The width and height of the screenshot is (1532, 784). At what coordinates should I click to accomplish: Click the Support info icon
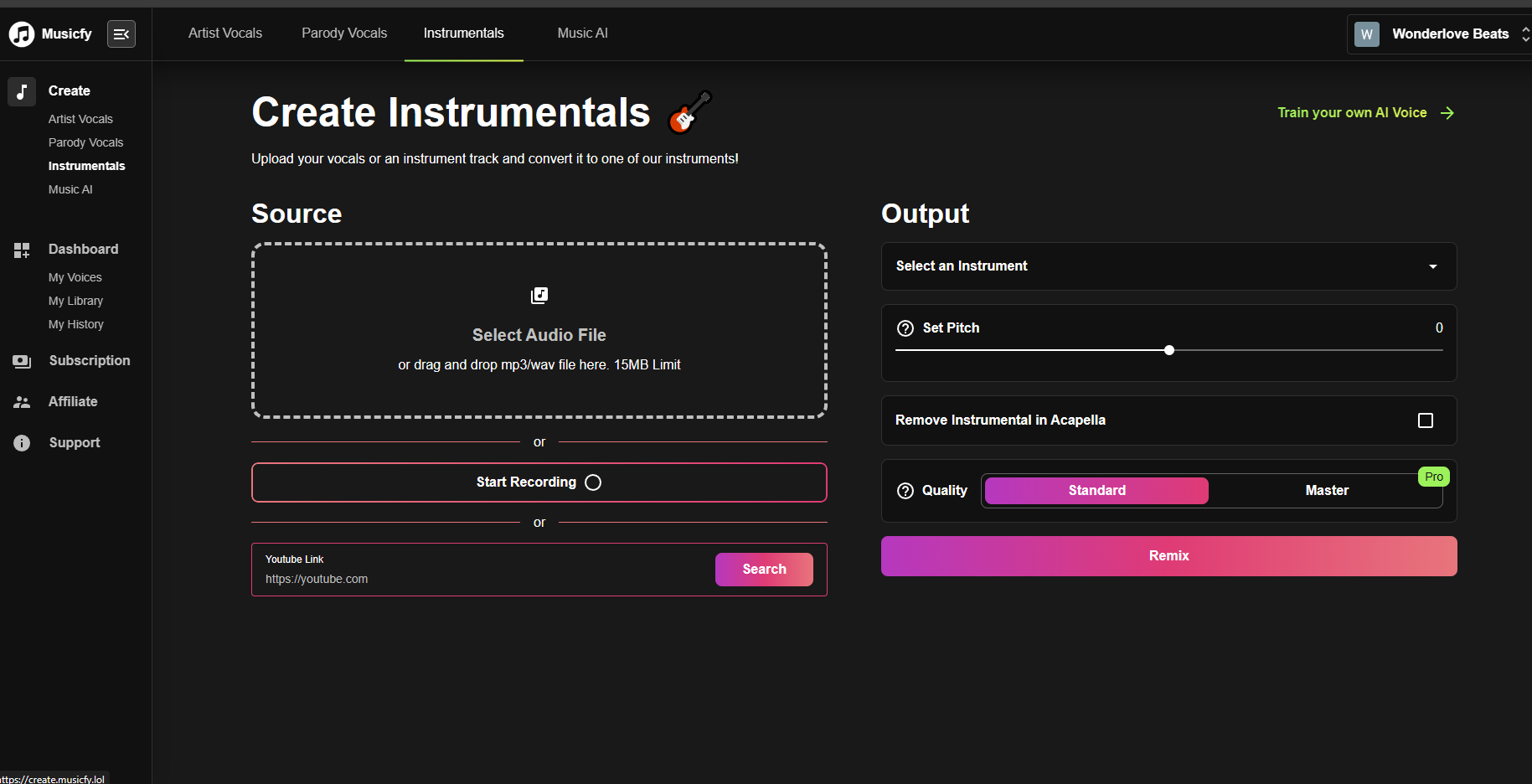click(x=22, y=443)
